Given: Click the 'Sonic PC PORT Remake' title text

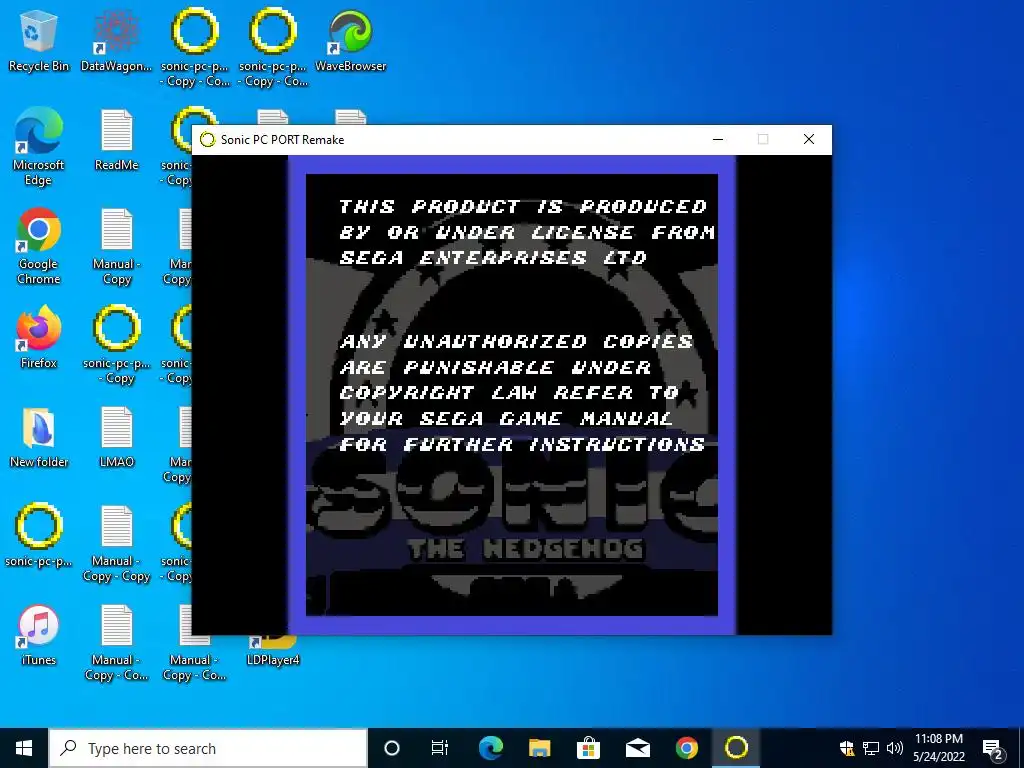Looking at the screenshot, I should (282, 140).
